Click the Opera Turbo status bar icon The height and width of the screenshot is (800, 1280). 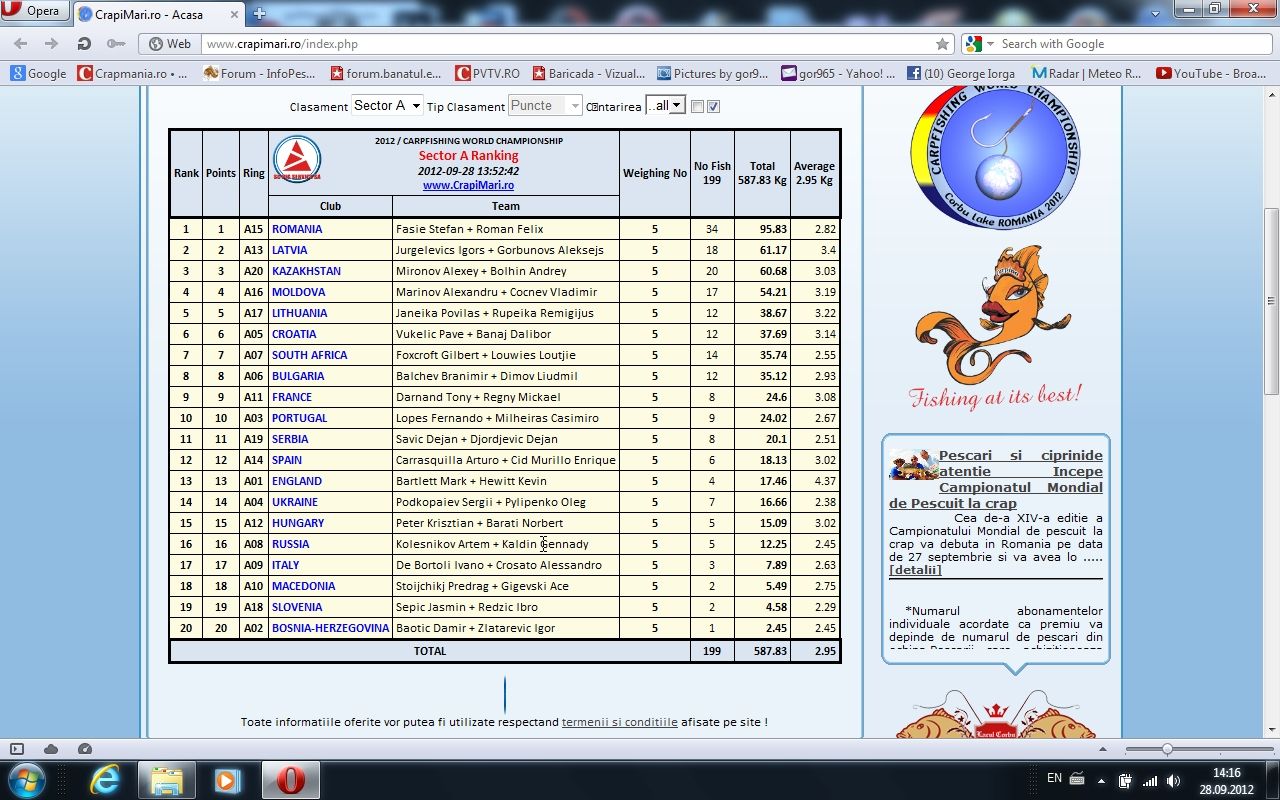coord(85,749)
